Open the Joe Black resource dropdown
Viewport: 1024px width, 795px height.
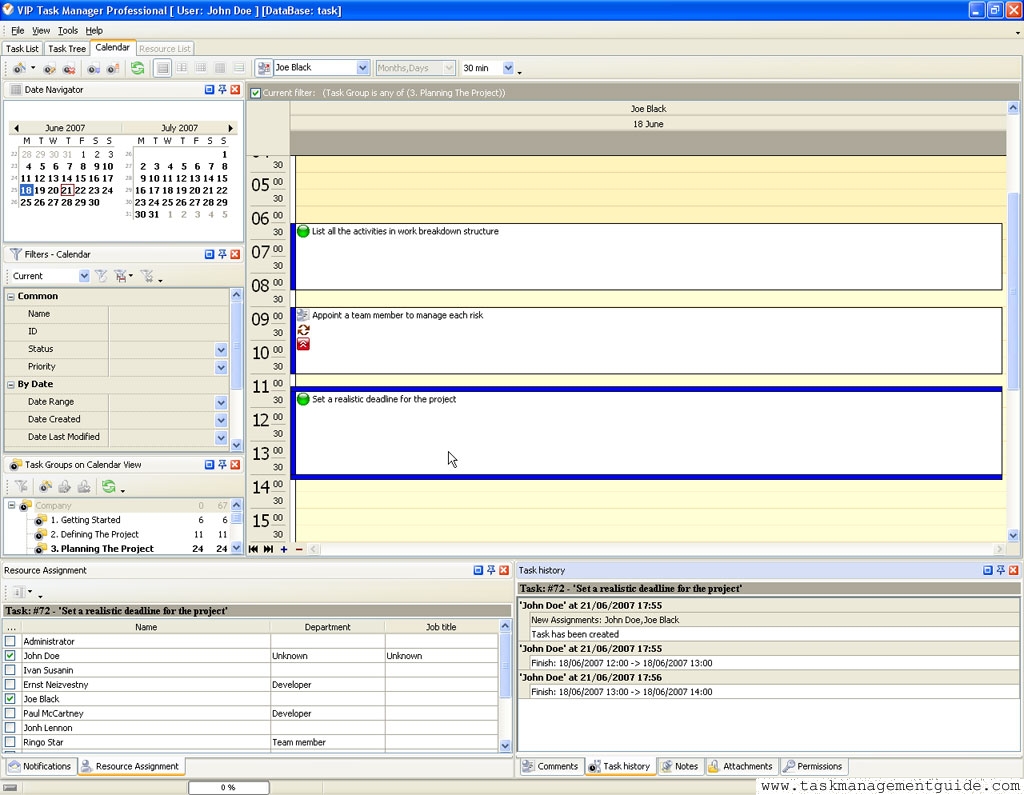(x=363, y=68)
